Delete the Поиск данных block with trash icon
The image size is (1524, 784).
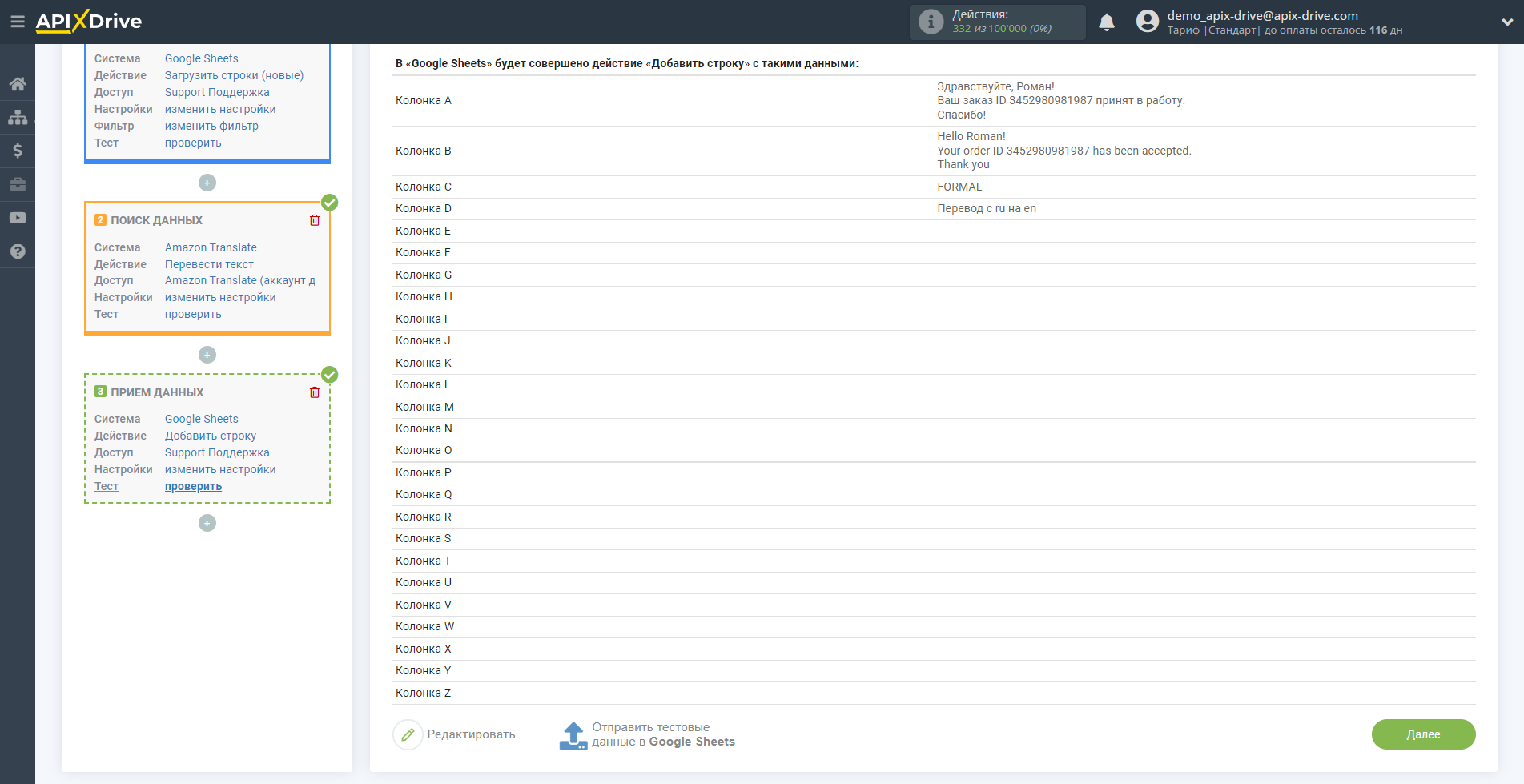click(x=315, y=220)
